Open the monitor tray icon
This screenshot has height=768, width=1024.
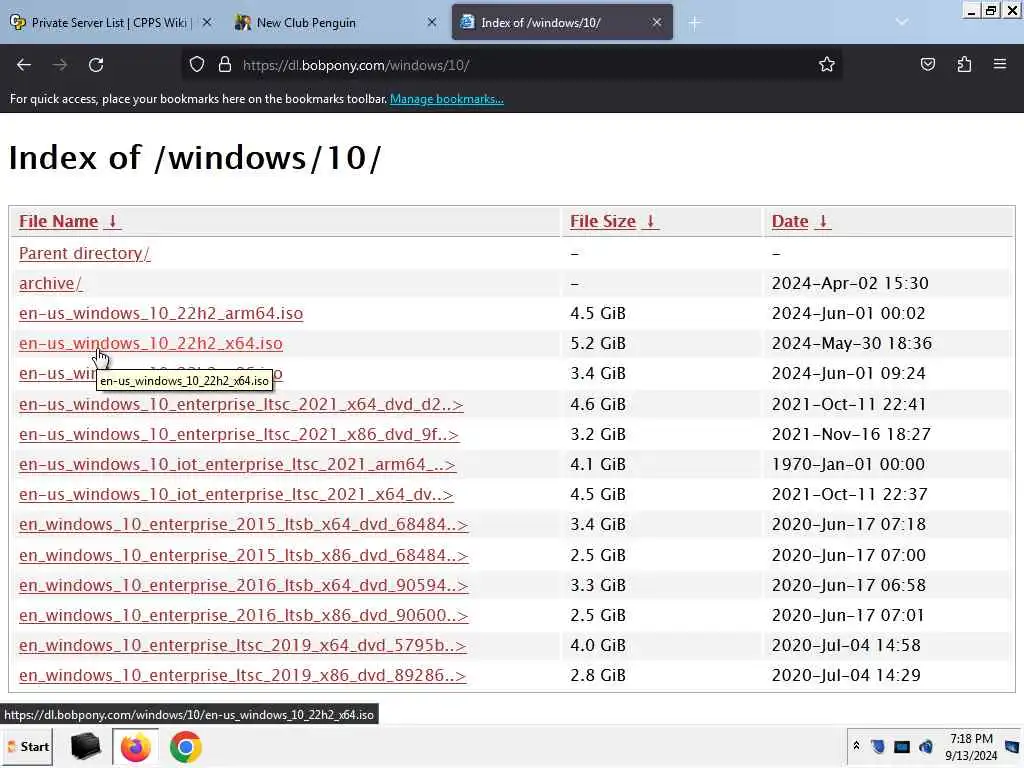point(902,746)
